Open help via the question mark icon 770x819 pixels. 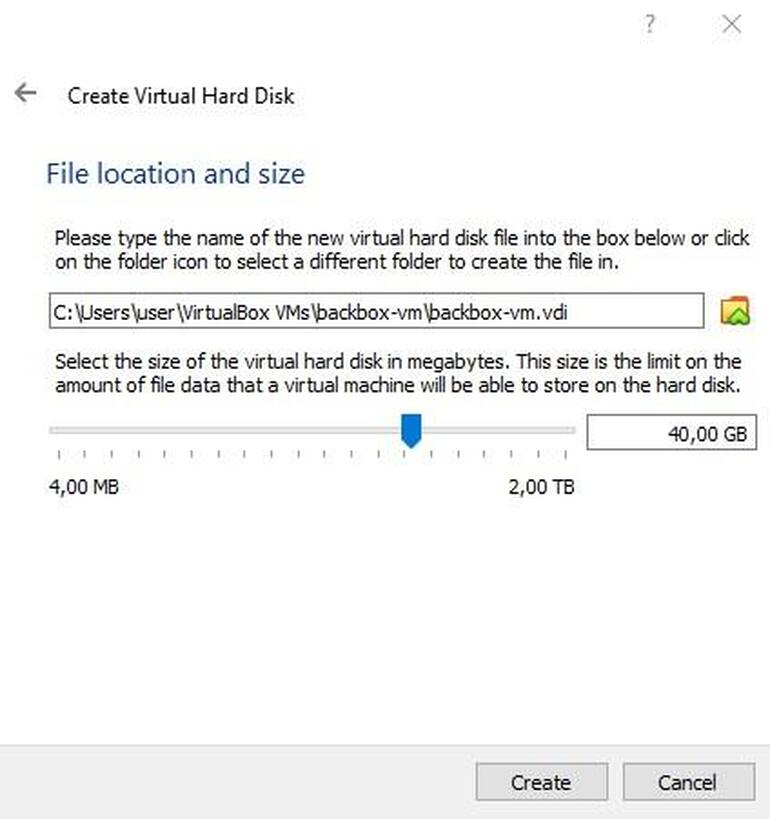[x=649, y=24]
